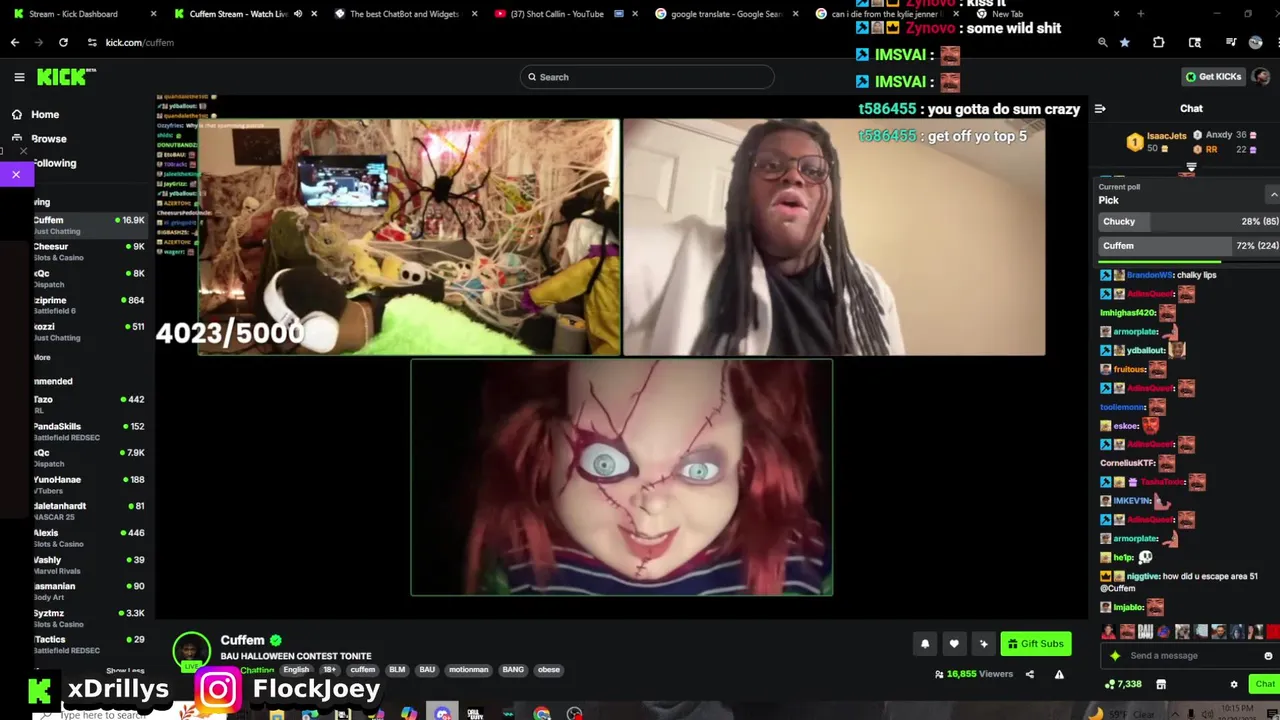Close the purple X overlay button
The height and width of the screenshot is (720, 1280).
pos(16,175)
